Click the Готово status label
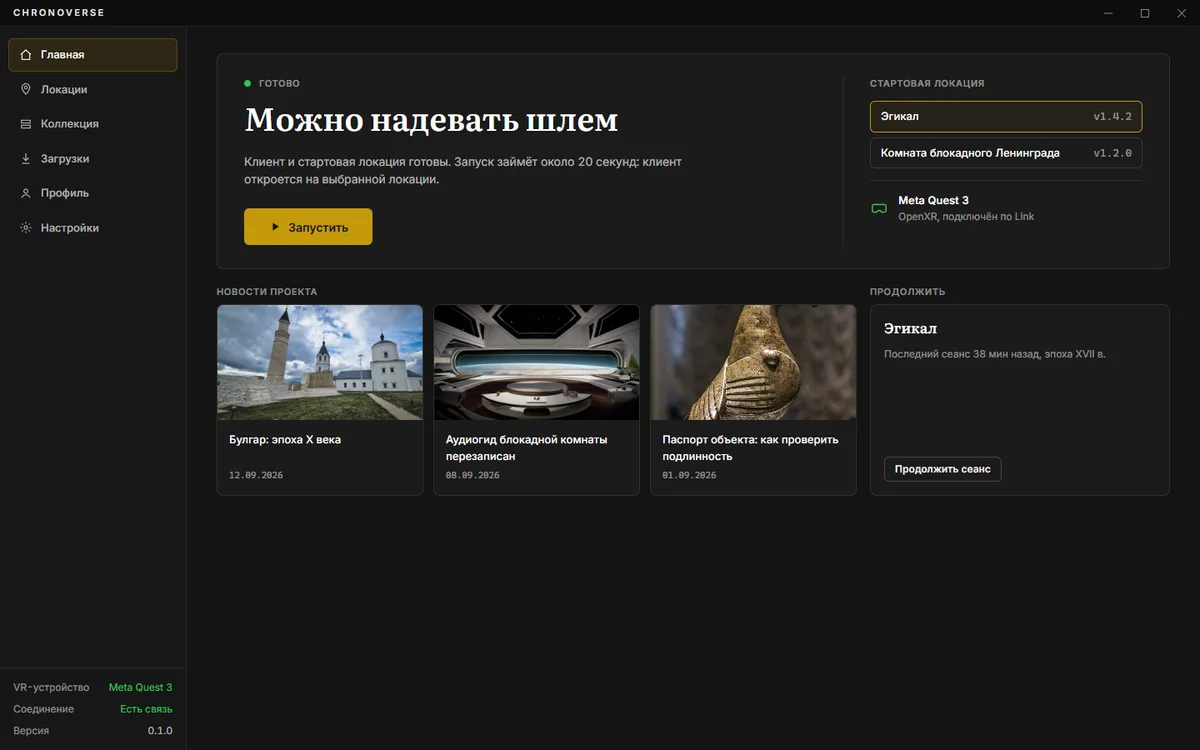 point(279,84)
